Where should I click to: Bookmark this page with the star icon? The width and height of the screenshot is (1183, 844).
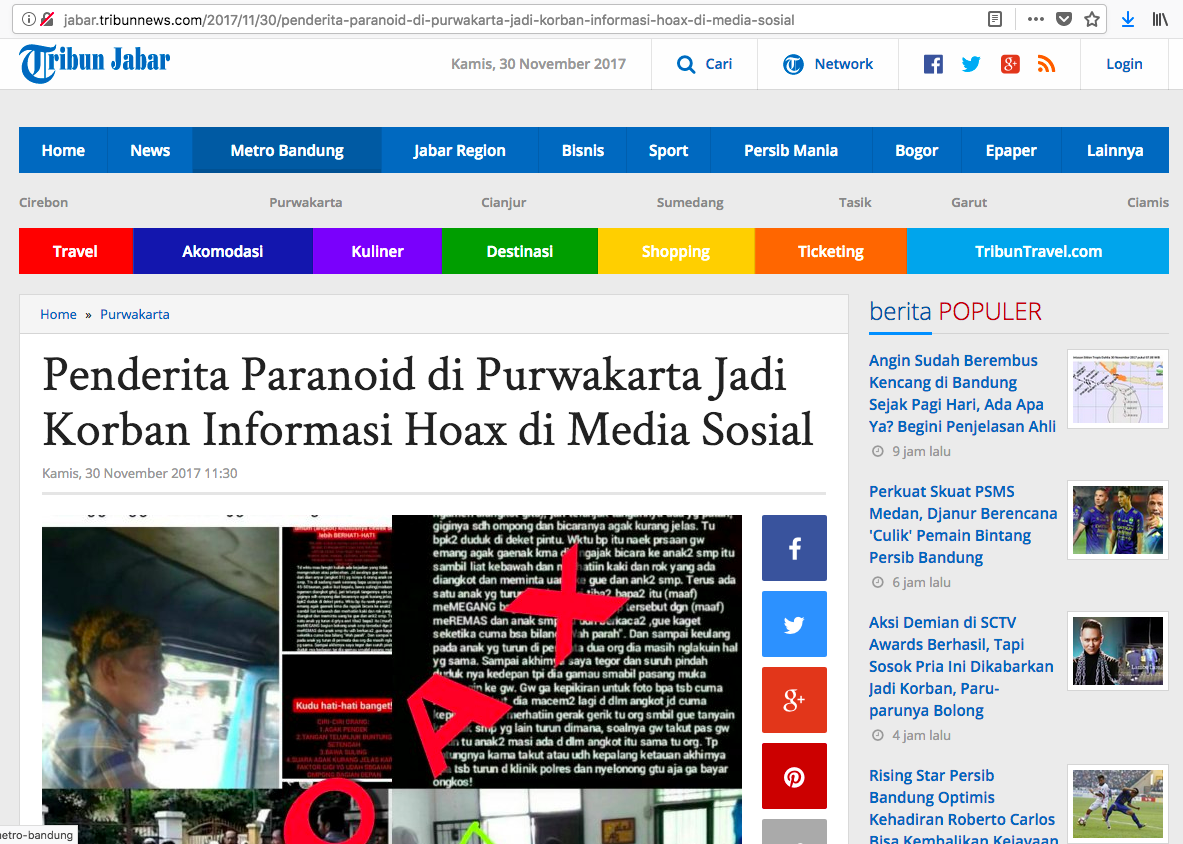coord(1091,18)
